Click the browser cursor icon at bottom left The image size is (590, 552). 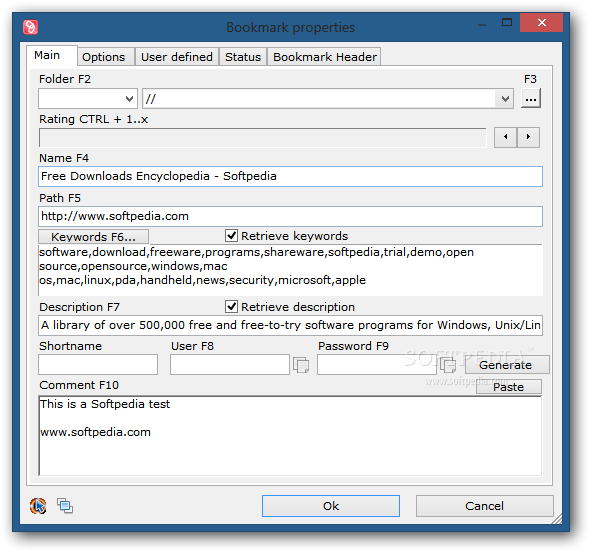(38, 506)
